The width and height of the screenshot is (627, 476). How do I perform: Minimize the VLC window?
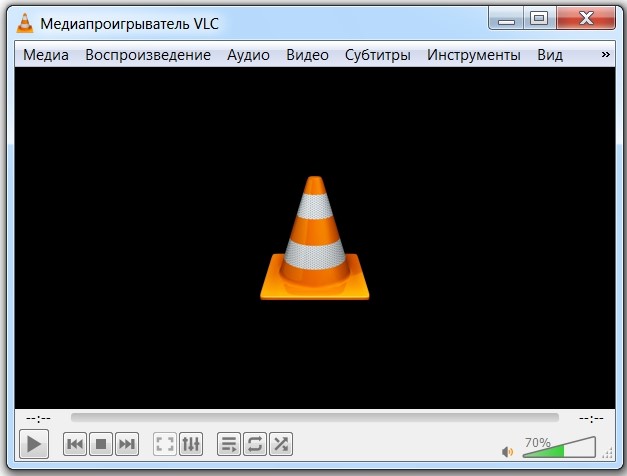(x=506, y=18)
